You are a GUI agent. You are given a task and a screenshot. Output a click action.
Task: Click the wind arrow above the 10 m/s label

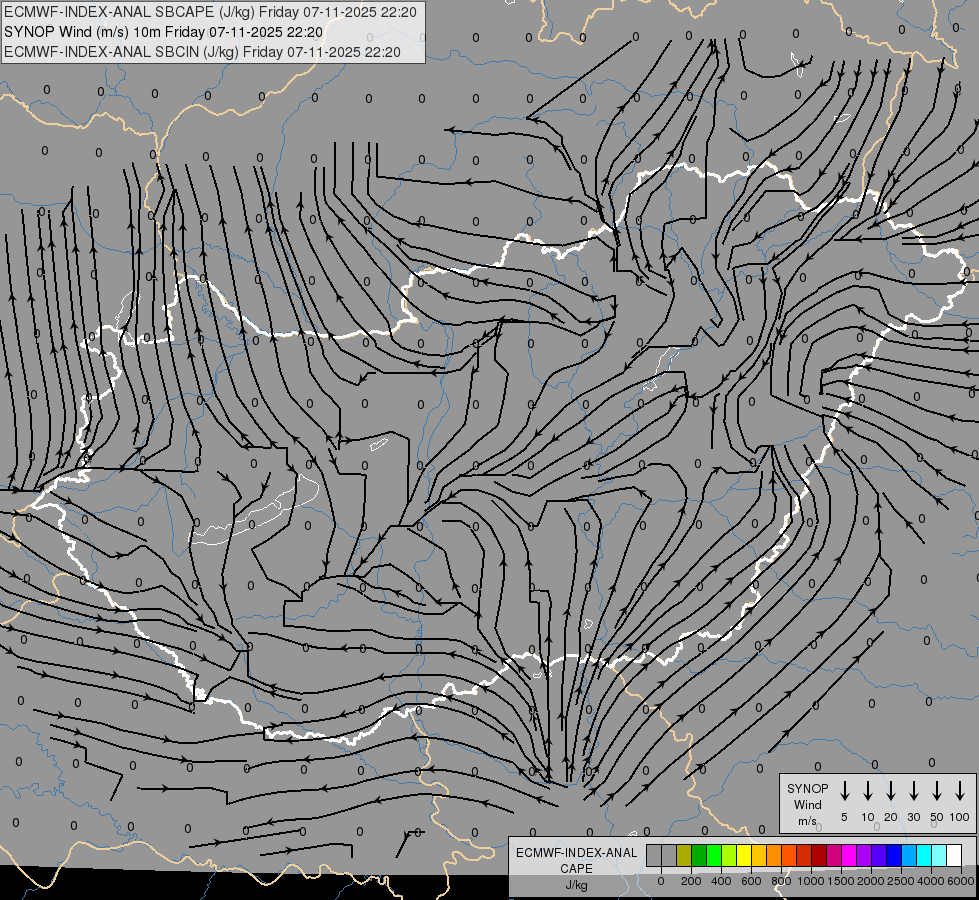click(868, 790)
